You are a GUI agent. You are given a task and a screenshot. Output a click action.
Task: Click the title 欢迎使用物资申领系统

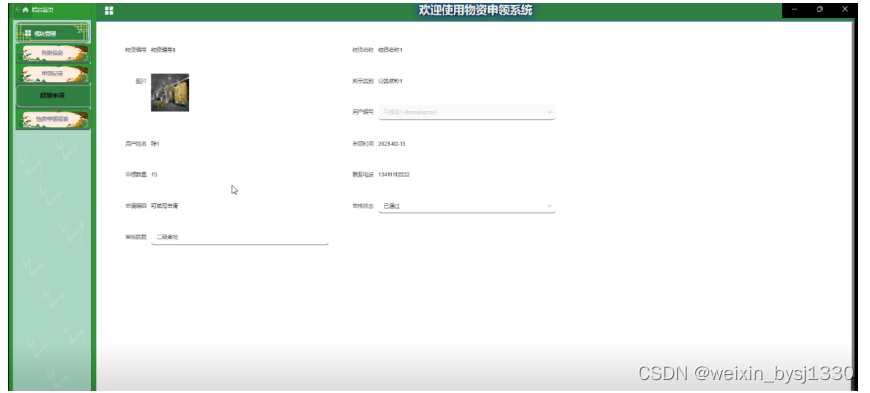476,10
